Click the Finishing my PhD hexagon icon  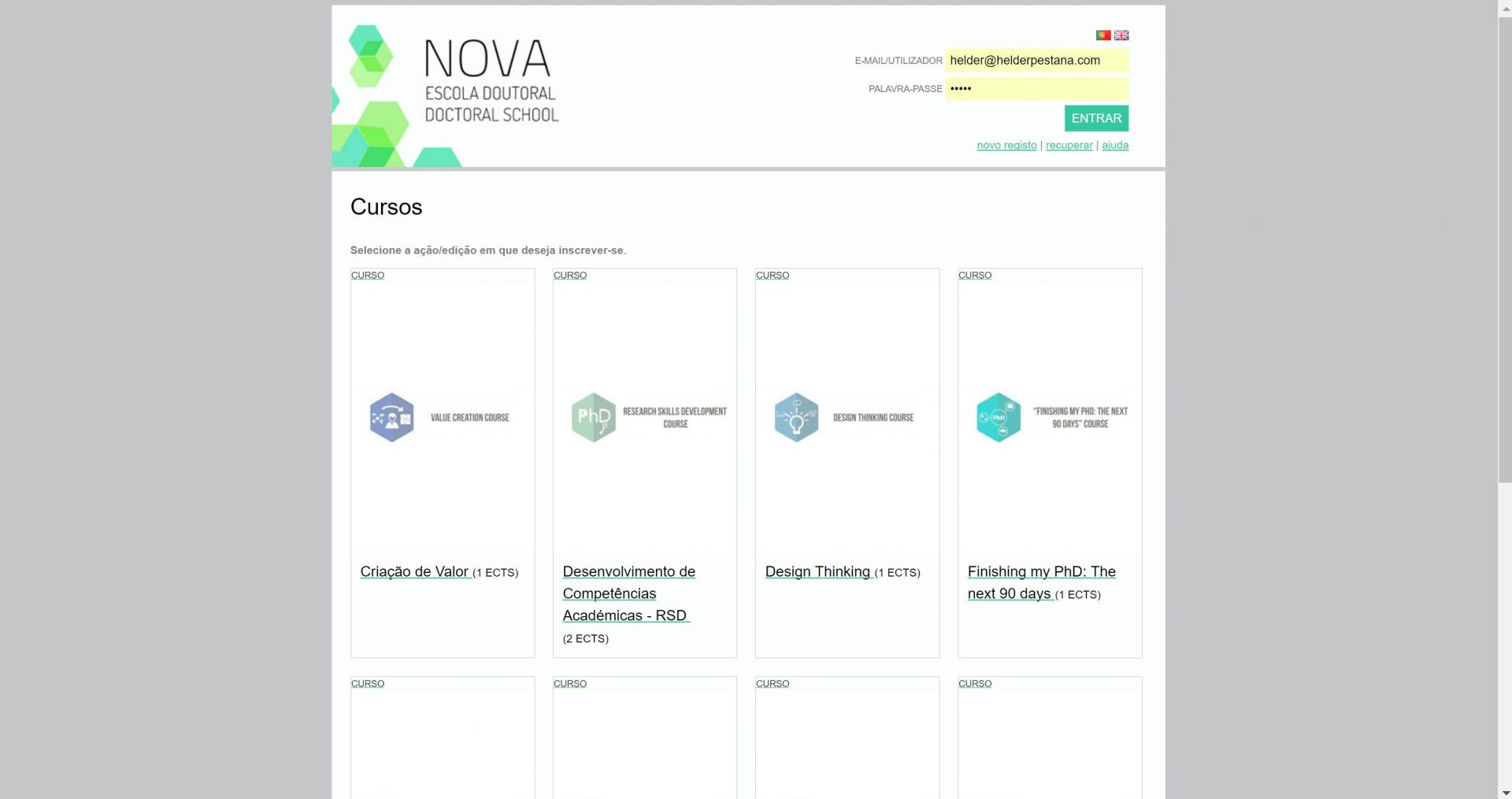click(999, 418)
